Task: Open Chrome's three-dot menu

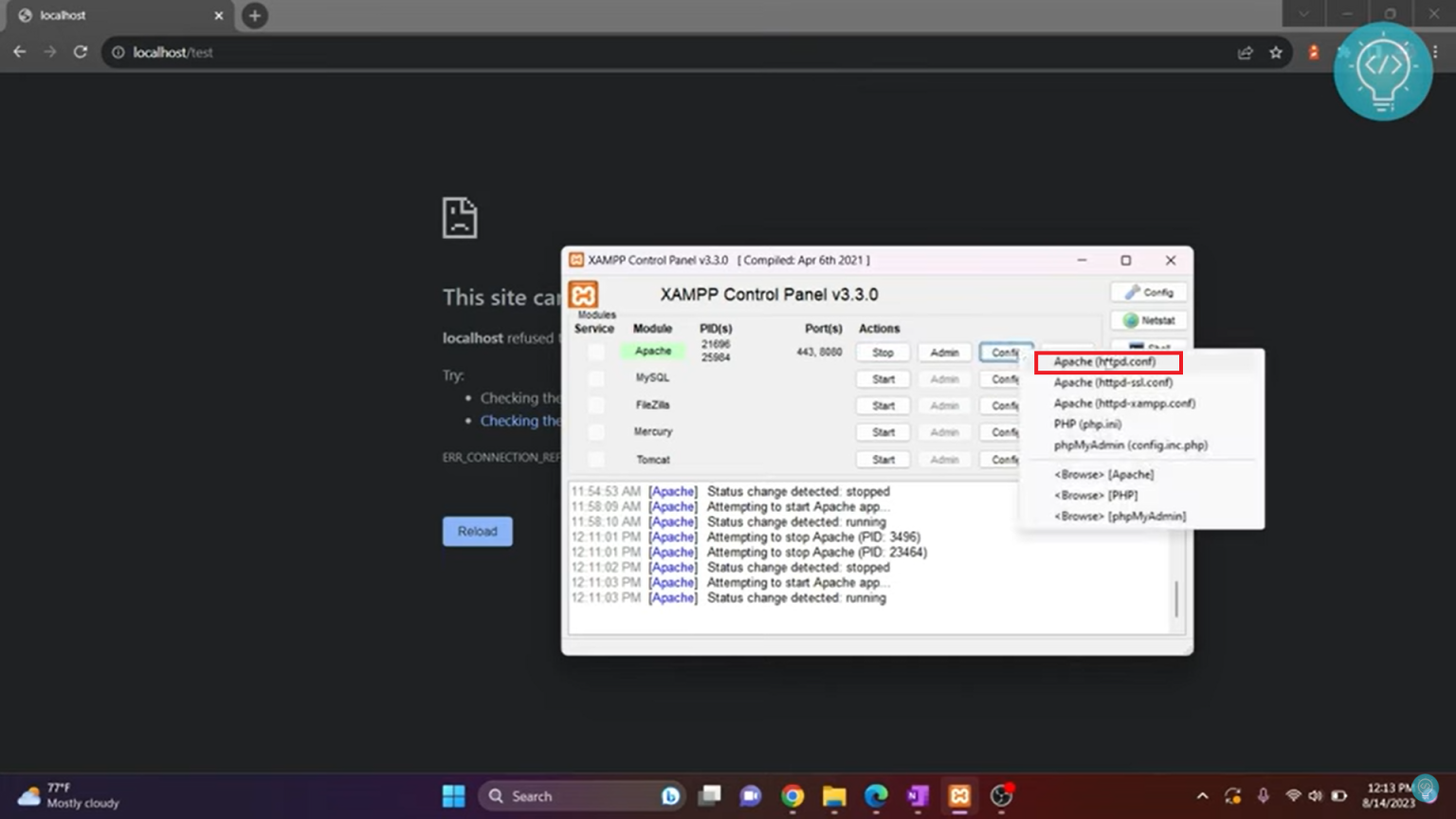Action: (x=1438, y=52)
